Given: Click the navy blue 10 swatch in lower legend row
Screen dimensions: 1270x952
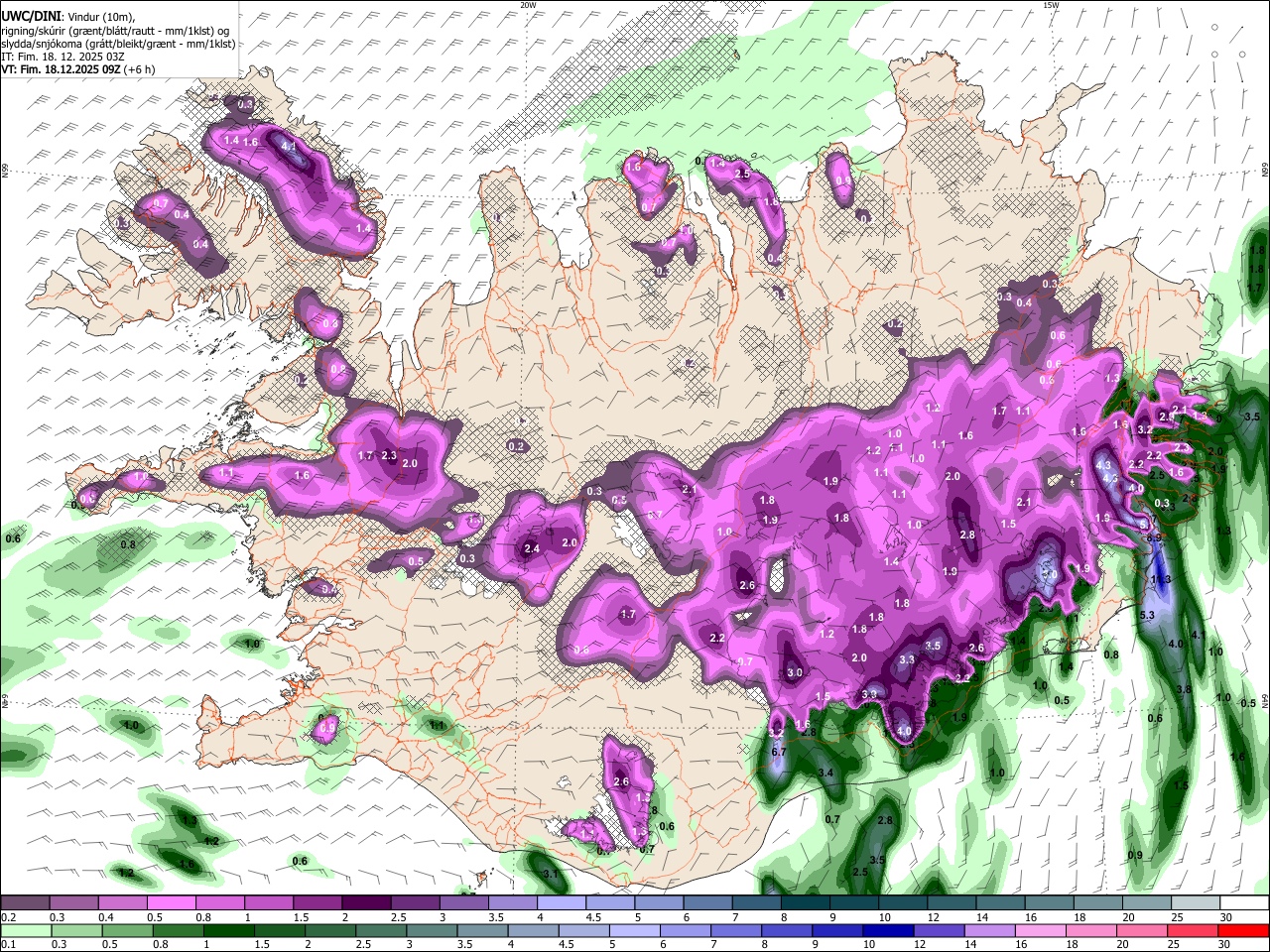Looking at the screenshot, I should coord(890,930).
